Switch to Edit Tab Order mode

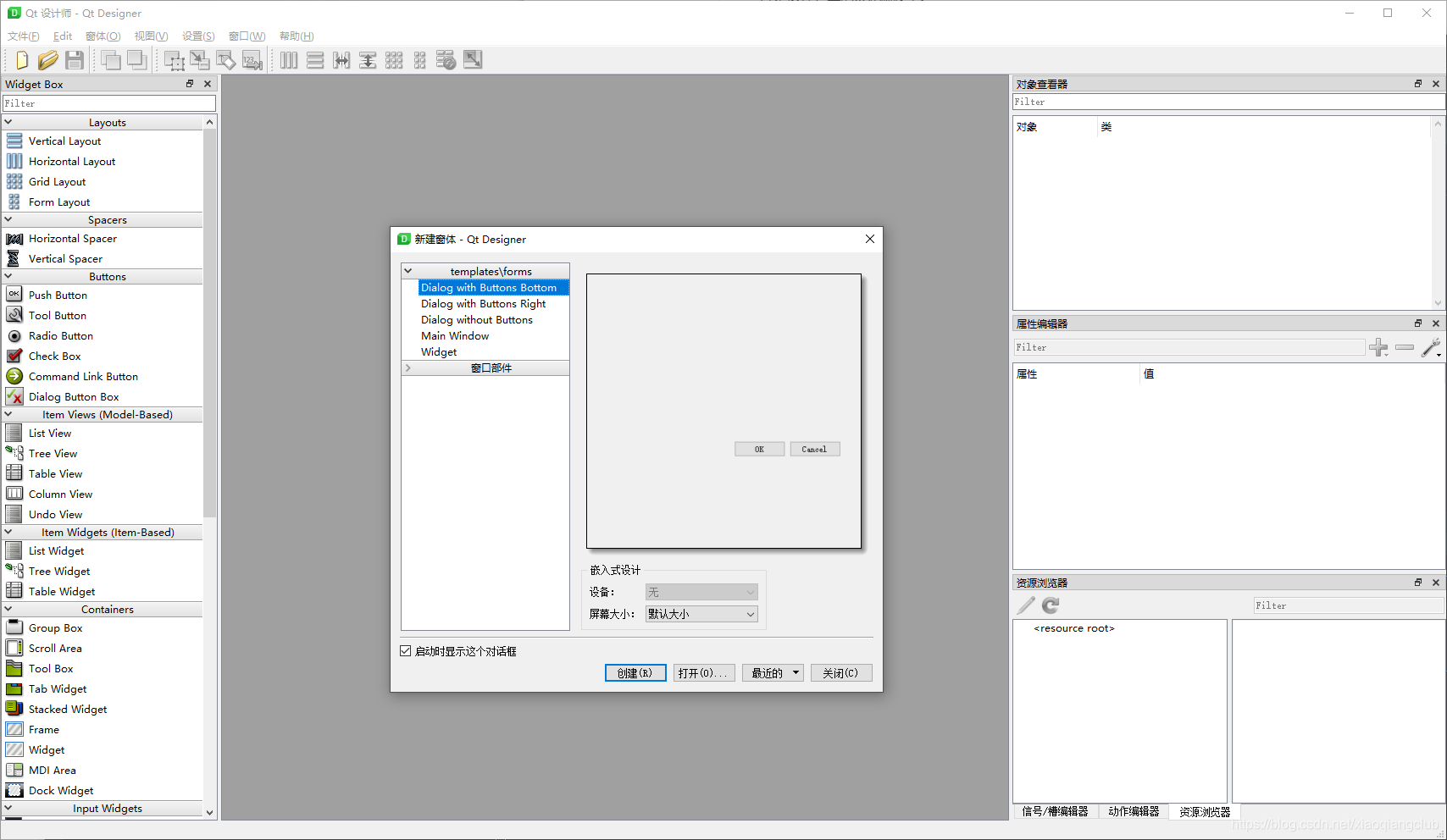(x=252, y=59)
